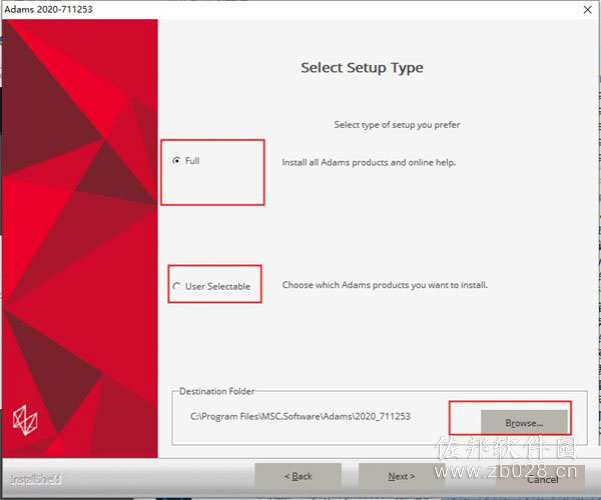
Task: Select the Full setup type radio button
Action: (176, 161)
